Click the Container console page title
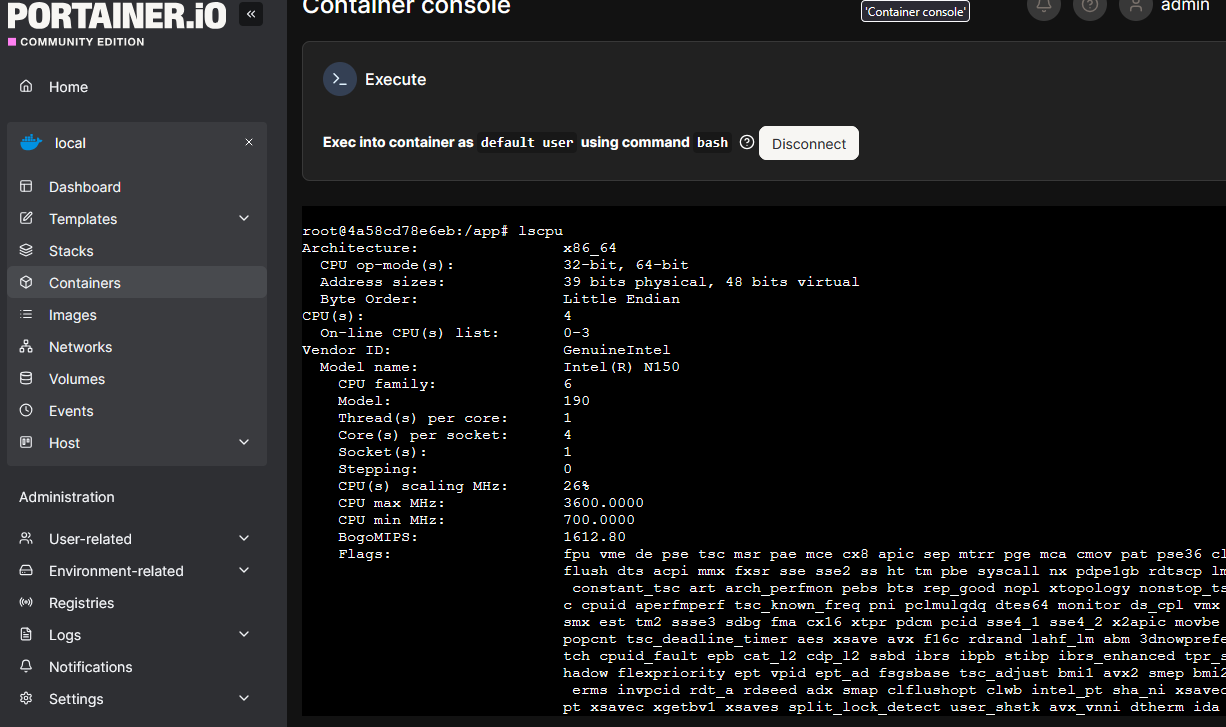Screen dimensions: 1226x727 point(406,6)
